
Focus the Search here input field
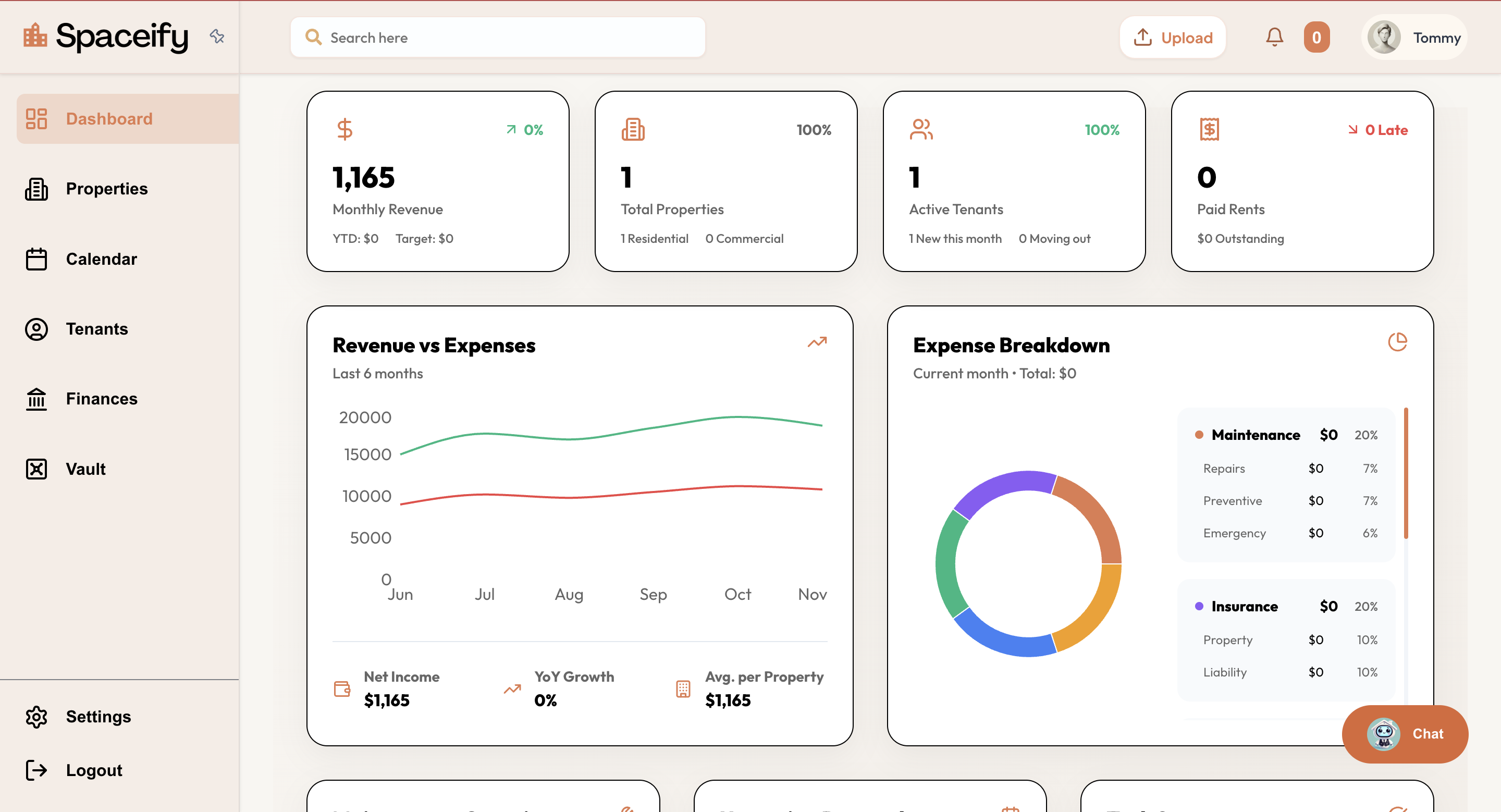[498, 38]
